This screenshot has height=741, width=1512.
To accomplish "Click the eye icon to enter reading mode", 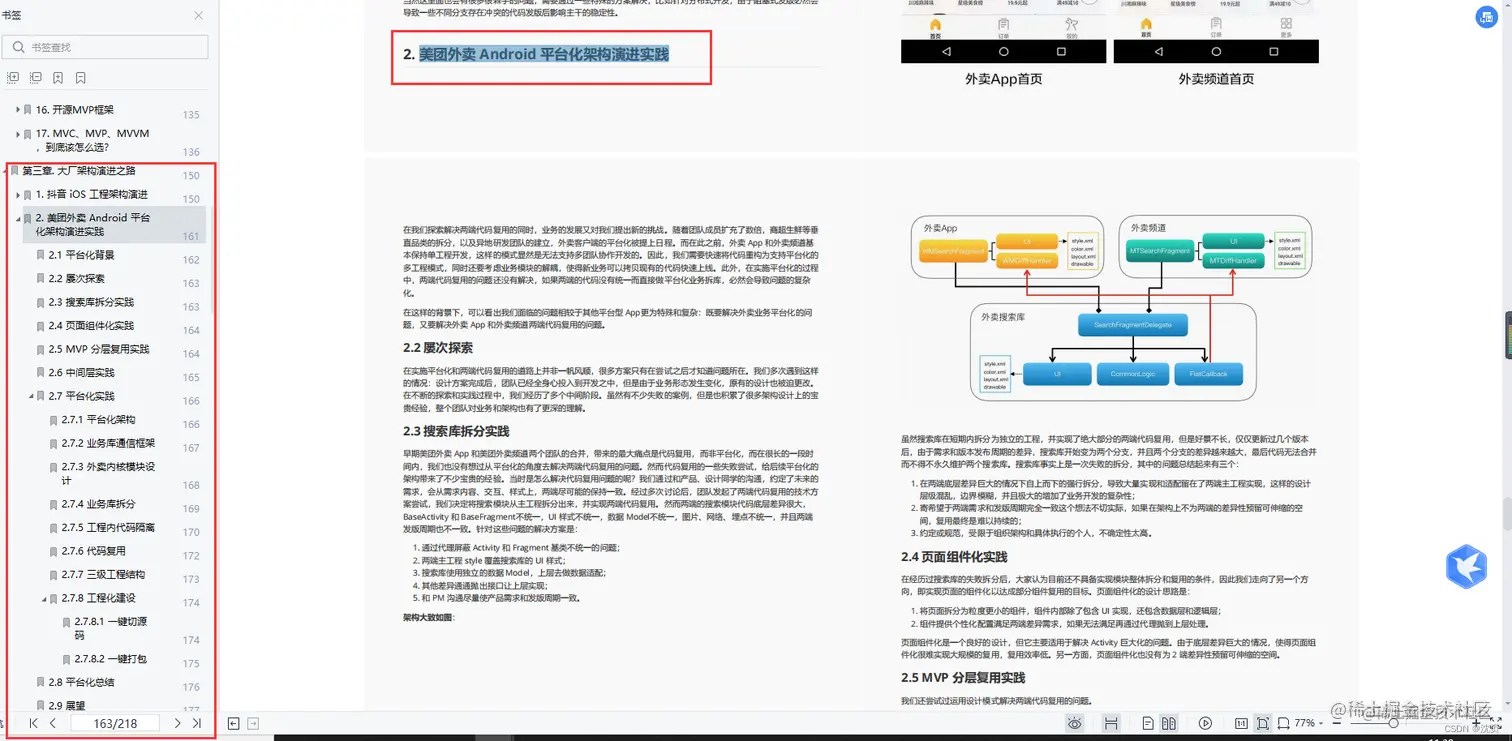I will click(1075, 721).
